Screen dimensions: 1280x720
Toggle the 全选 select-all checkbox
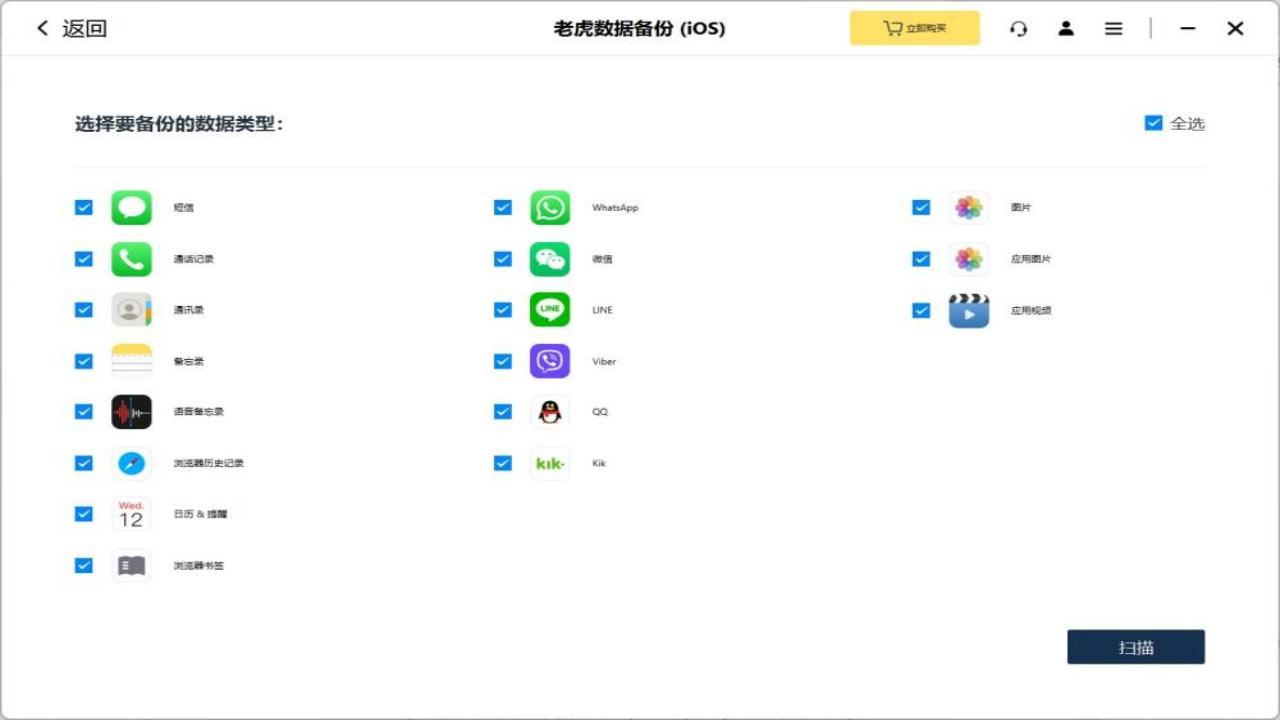click(x=1153, y=122)
